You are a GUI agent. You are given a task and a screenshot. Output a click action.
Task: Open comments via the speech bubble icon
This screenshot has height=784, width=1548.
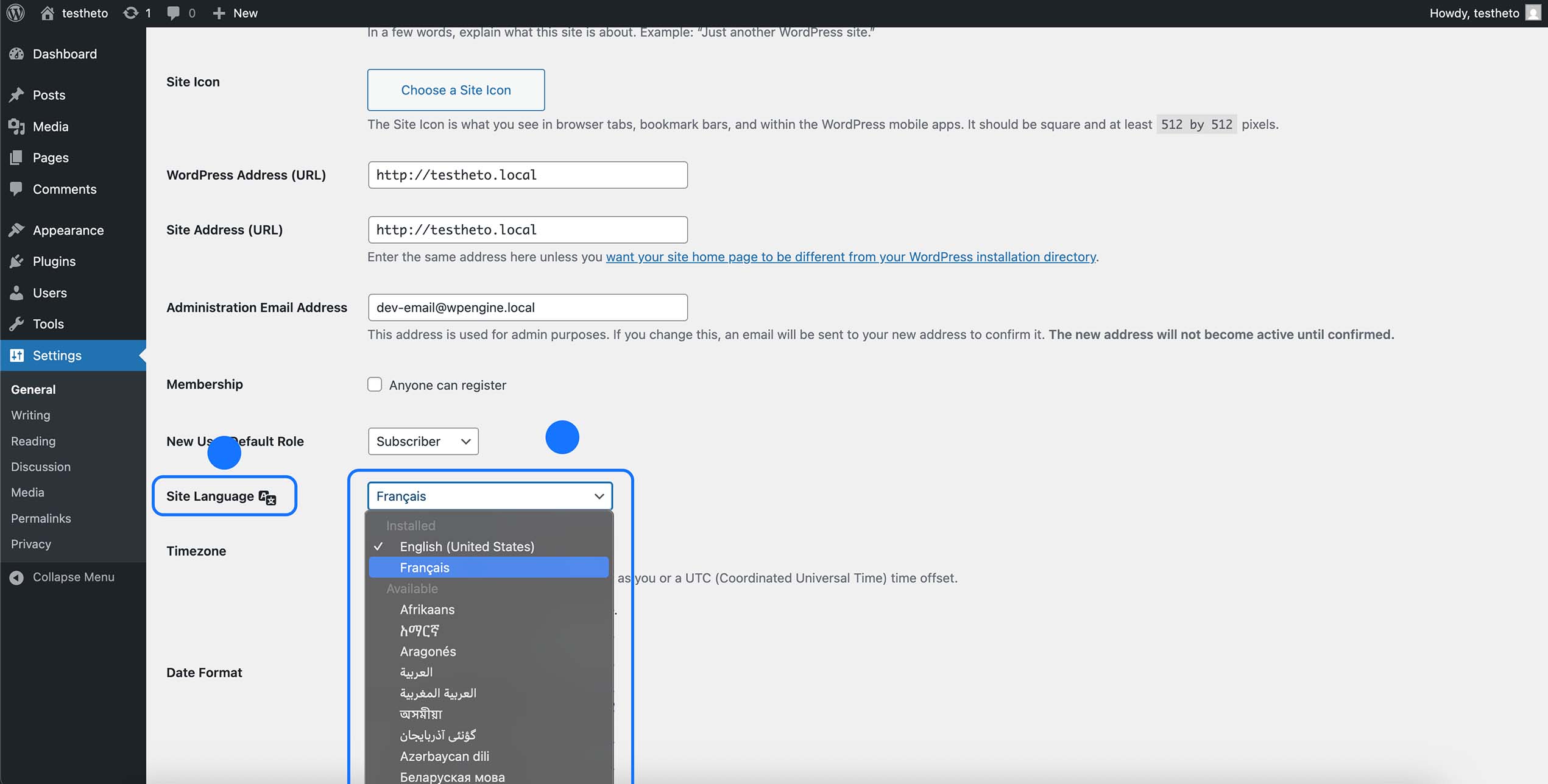click(x=174, y=13)
